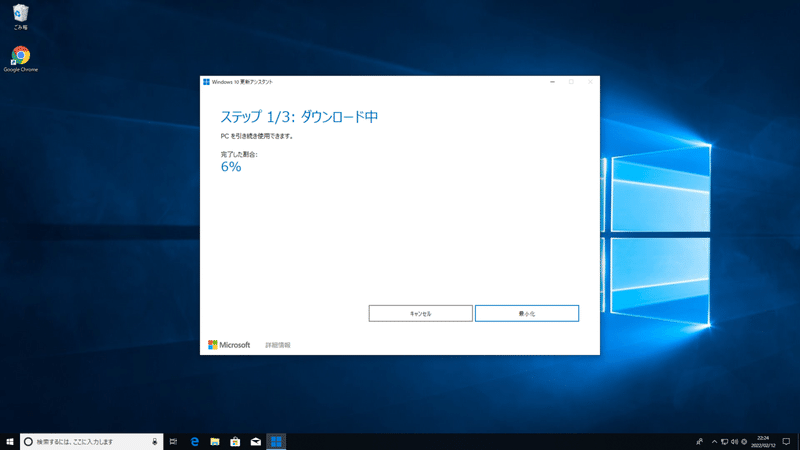This screenshot has height=450, width=800.
Task: Click the People icon in the system tray
Action: [699, 441]
